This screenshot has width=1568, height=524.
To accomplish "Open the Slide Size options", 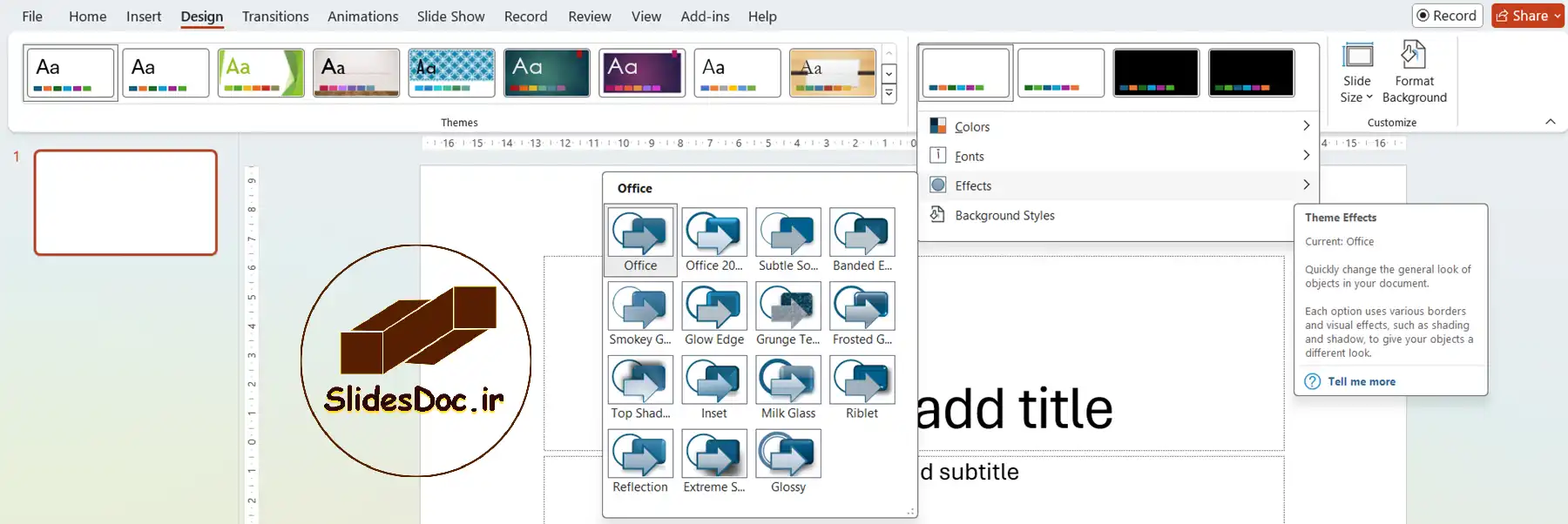I will pyautogui.click(x=1356, y=73).
